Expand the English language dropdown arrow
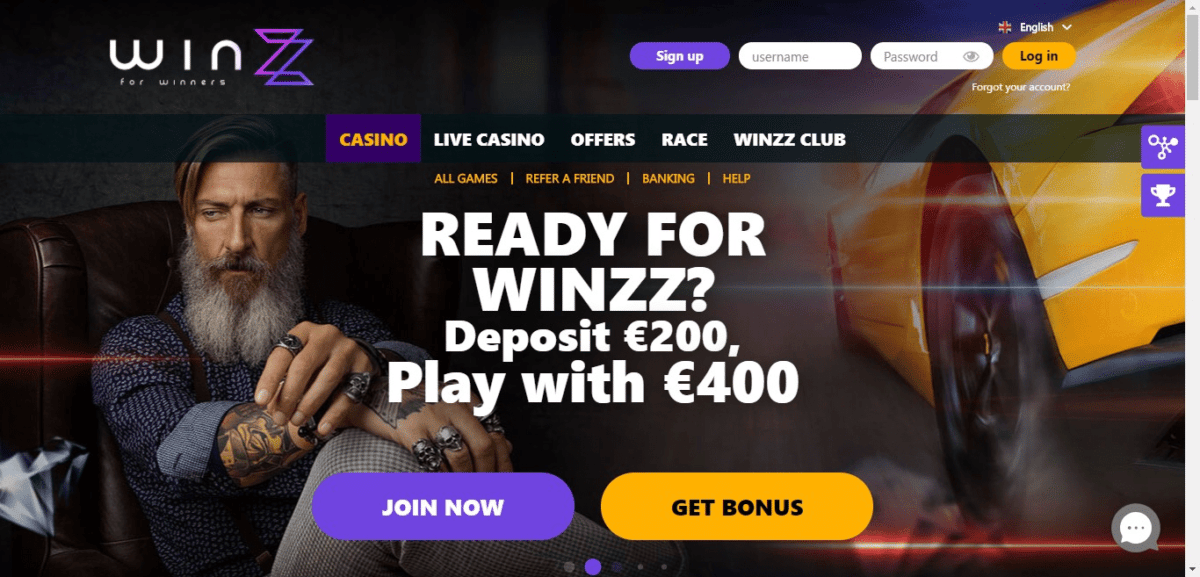Screen dimensions: 1200x577 tap(1067, 28)
